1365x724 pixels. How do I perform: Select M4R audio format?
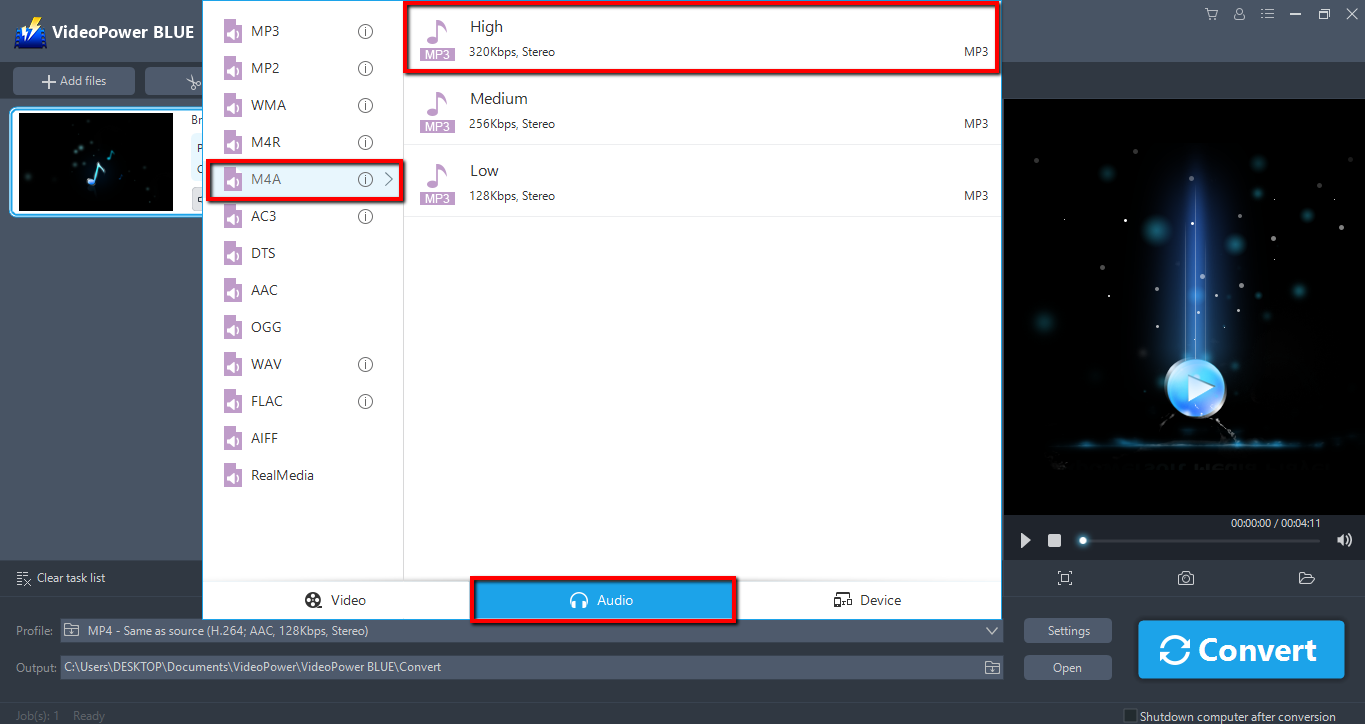point(304,142)
